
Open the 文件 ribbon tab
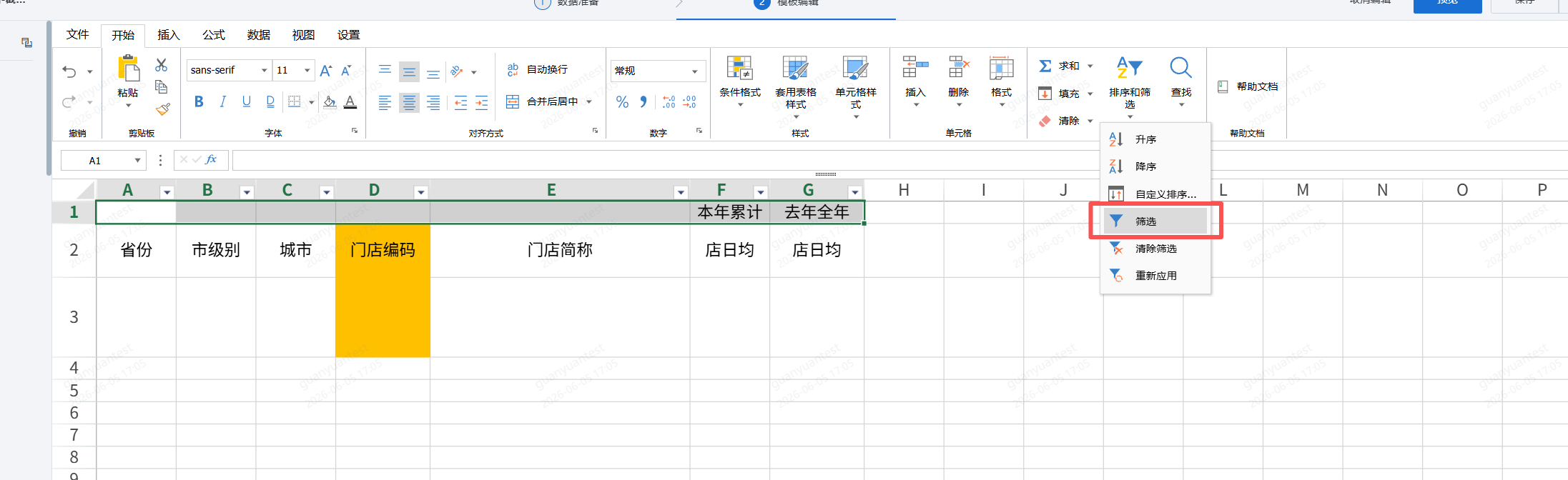click(78, 35)
